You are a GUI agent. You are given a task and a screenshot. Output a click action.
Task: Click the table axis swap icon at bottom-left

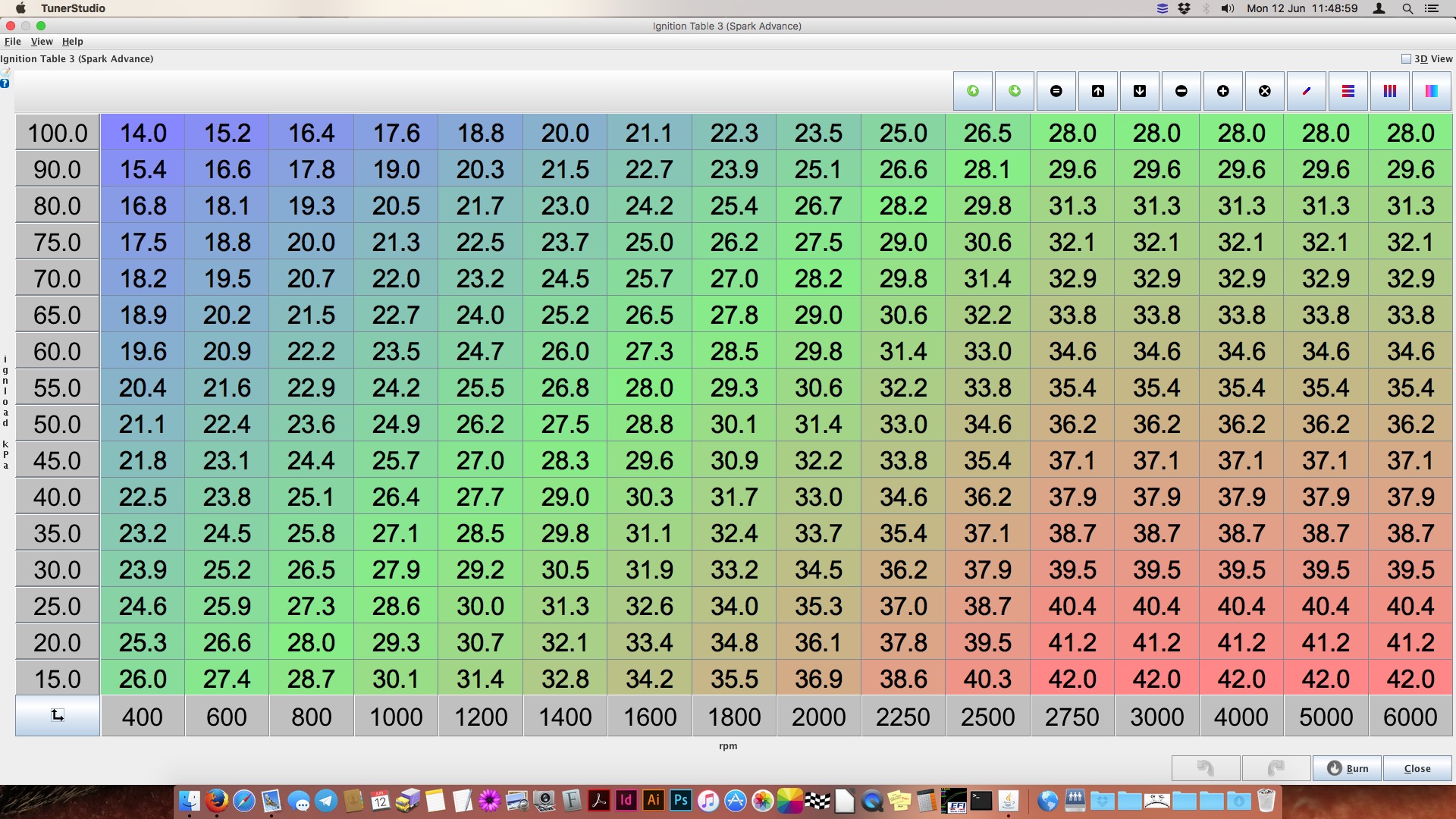tap(58, 716)
